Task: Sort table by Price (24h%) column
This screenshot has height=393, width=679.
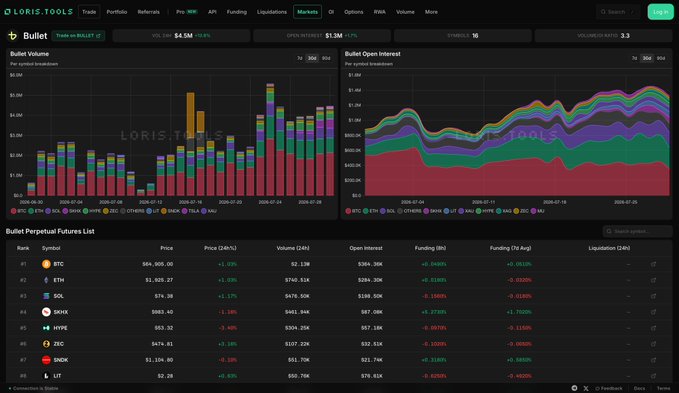Action: (220, 248)
